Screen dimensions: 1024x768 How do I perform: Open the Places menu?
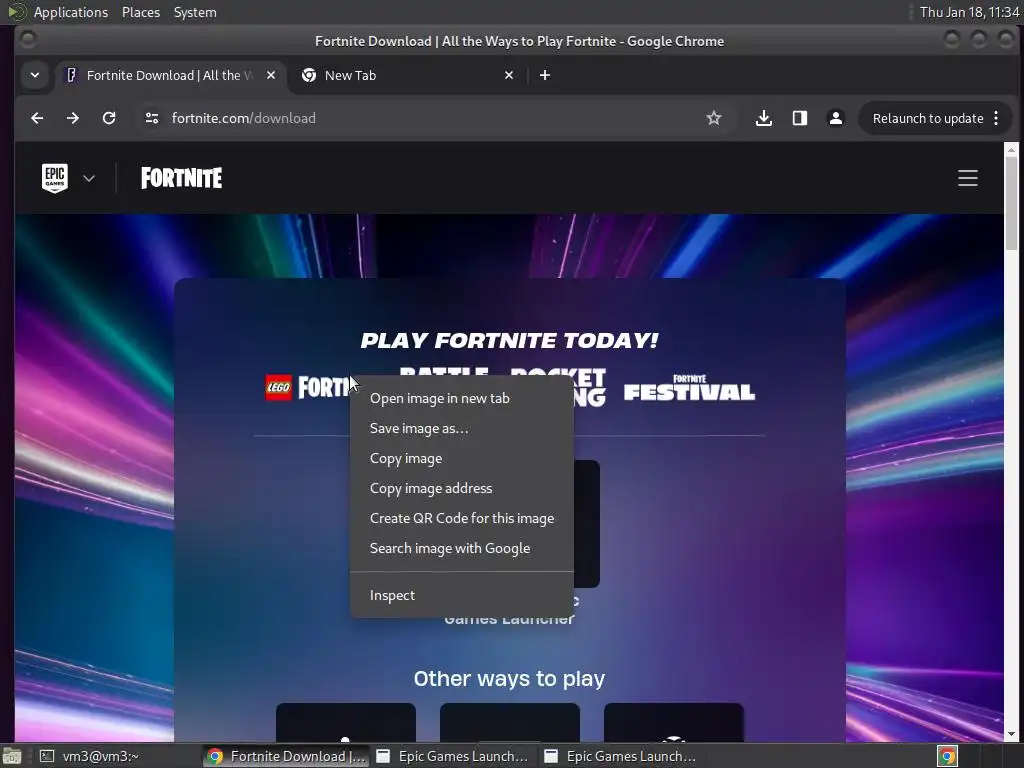click(140, 12)
